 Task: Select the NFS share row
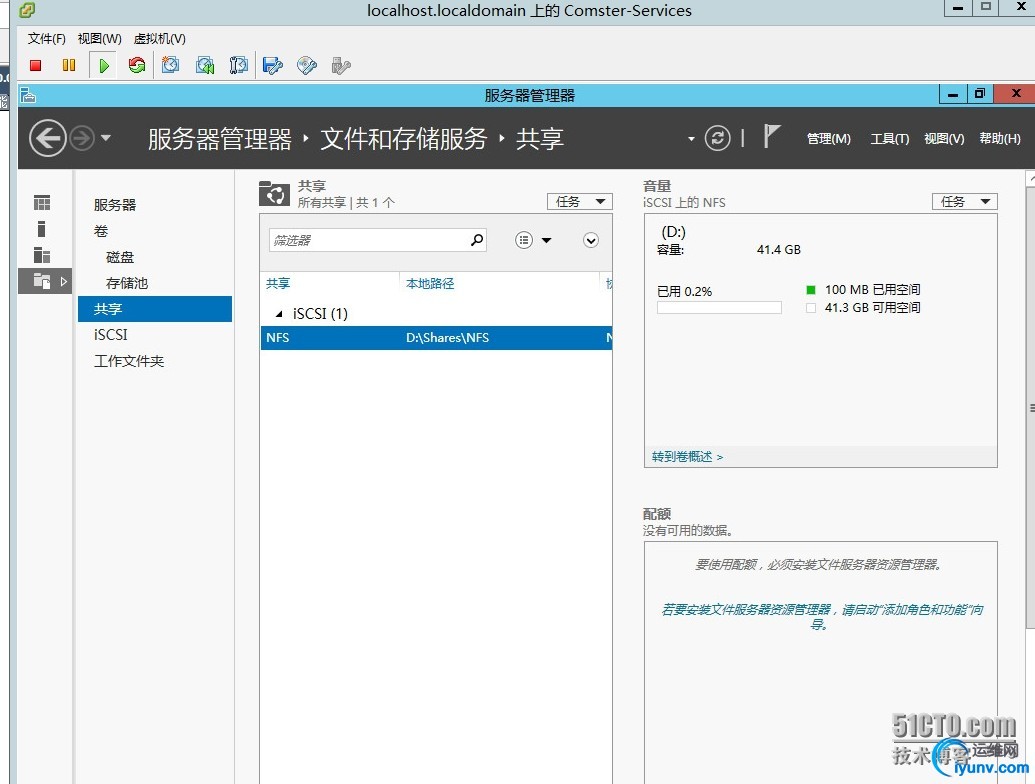point(436,338)
